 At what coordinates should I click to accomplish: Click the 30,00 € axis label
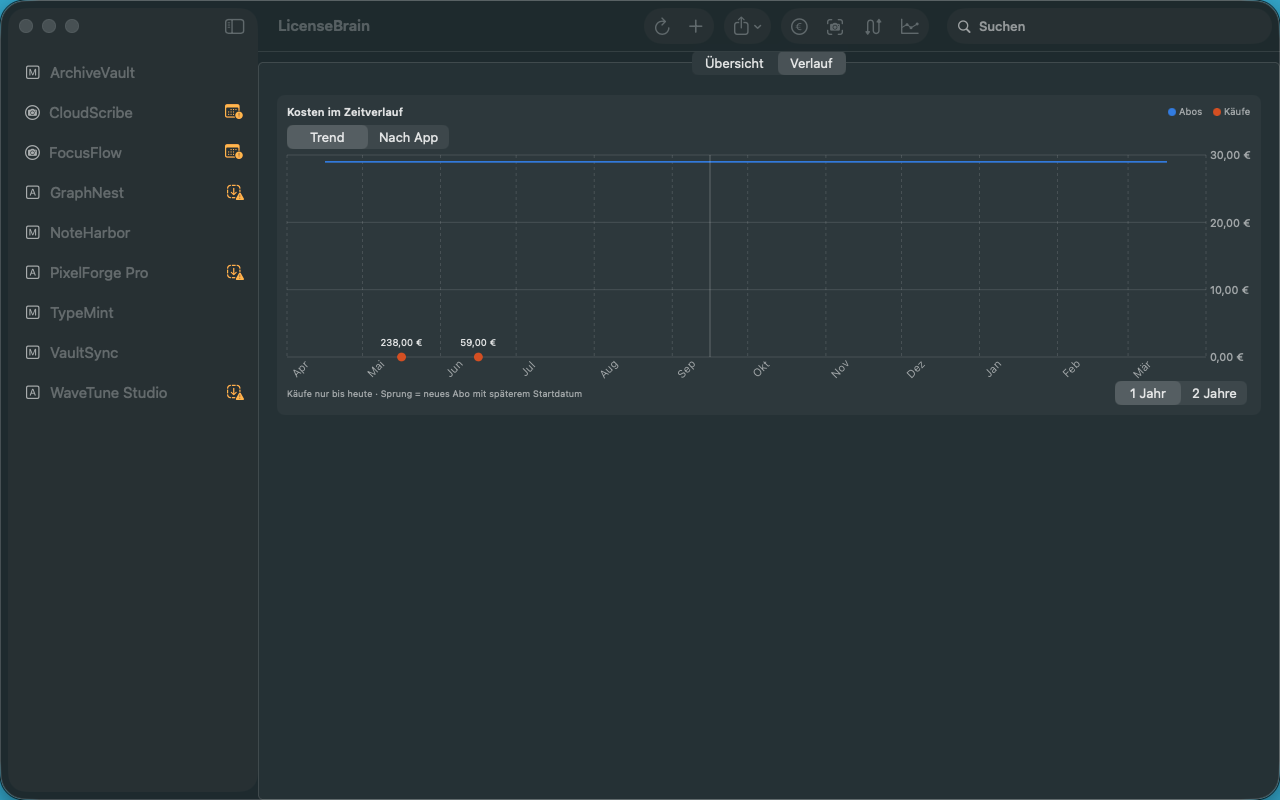(x=1230, y=155)
